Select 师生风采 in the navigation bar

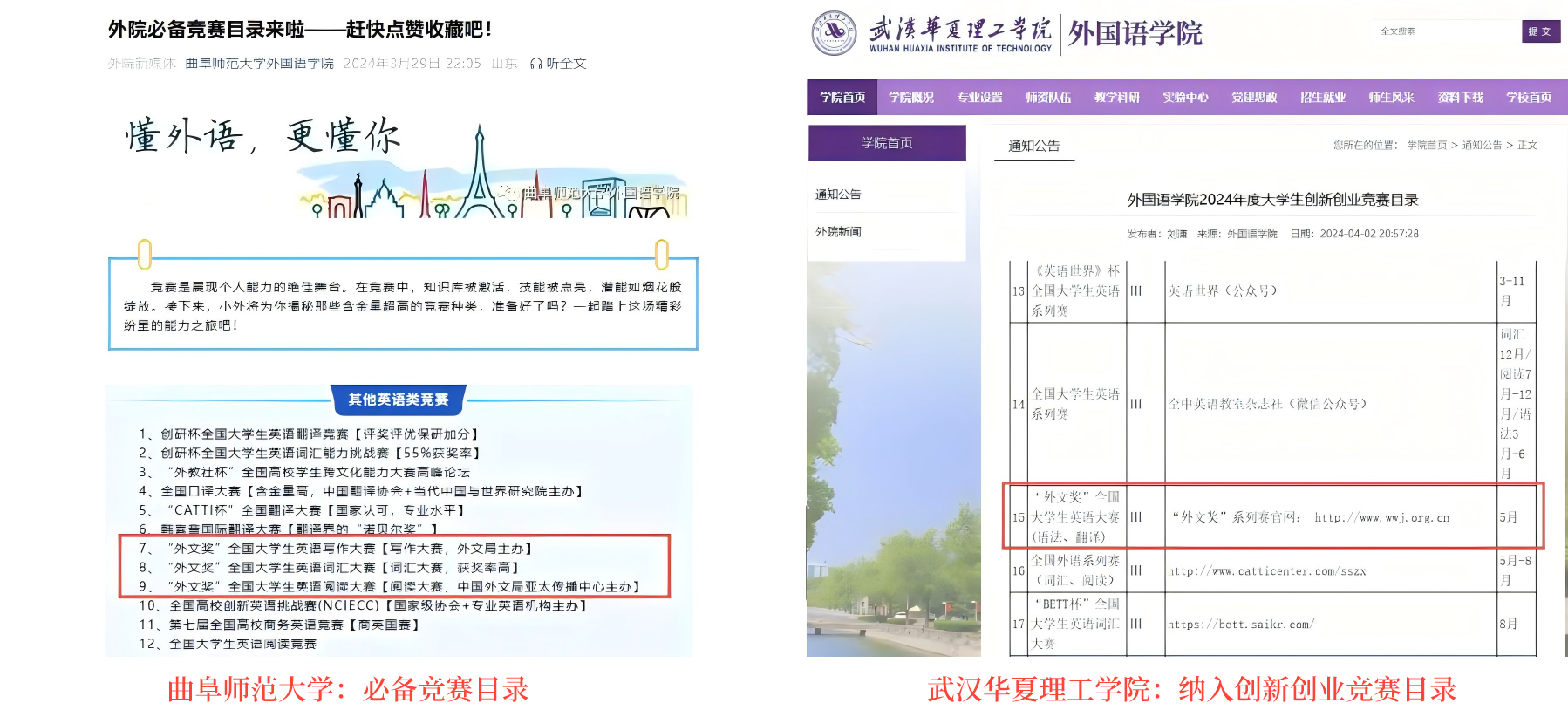[1391, 98]
